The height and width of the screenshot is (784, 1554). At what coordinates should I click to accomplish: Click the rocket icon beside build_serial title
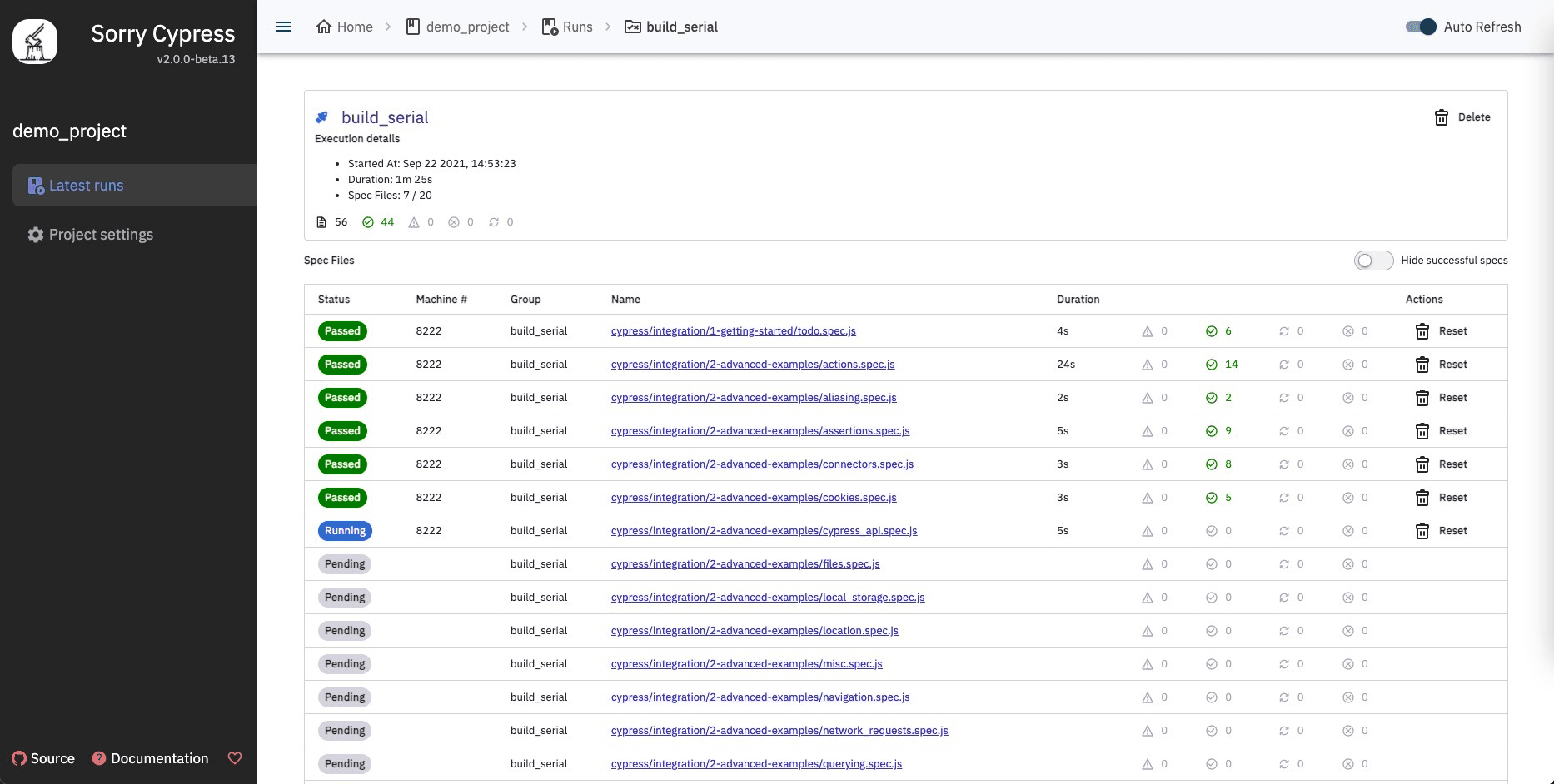point(322,117)
